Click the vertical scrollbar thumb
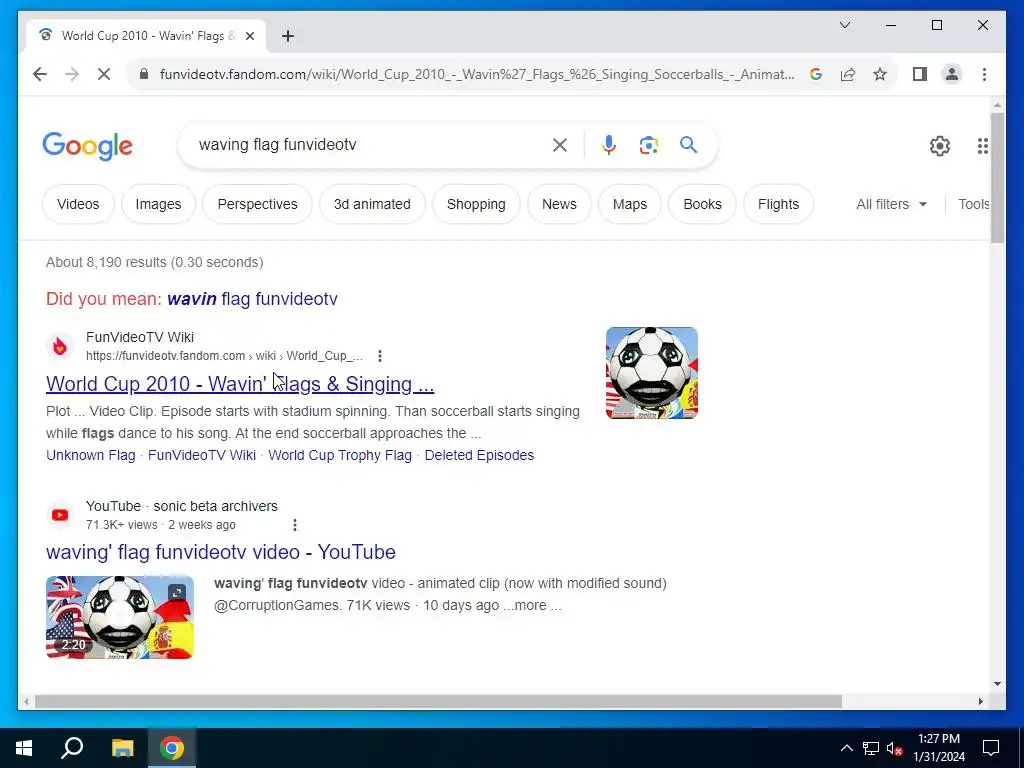The image size is (1024, 768). 997,178
